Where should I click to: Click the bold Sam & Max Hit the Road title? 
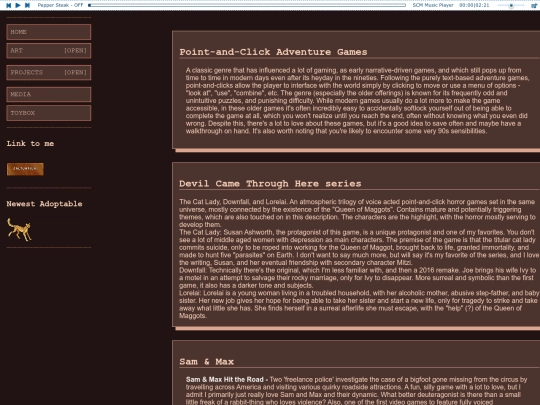point(225,380)
